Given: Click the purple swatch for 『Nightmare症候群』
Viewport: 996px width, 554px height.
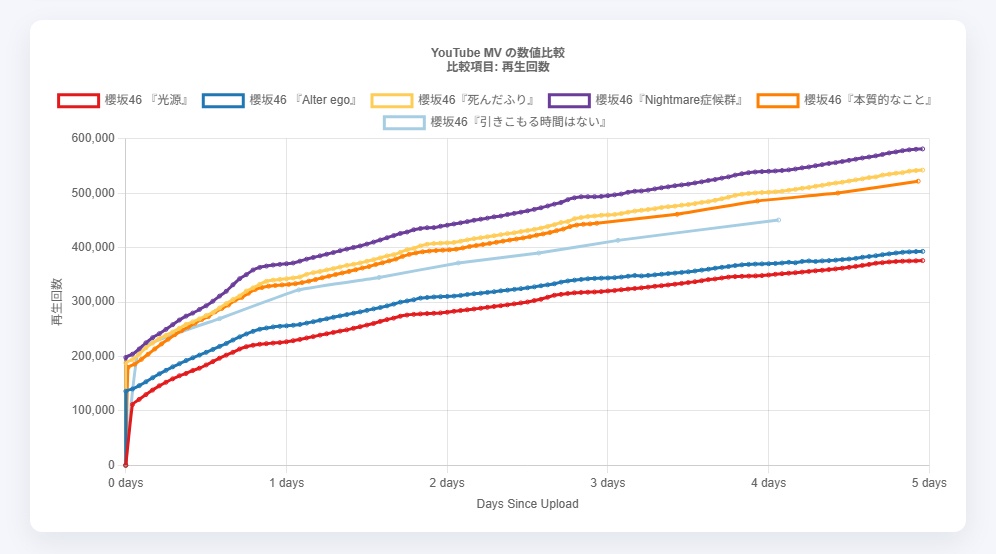Looking at the screenshot, I should pyautogui.click(x=568, y=100).
